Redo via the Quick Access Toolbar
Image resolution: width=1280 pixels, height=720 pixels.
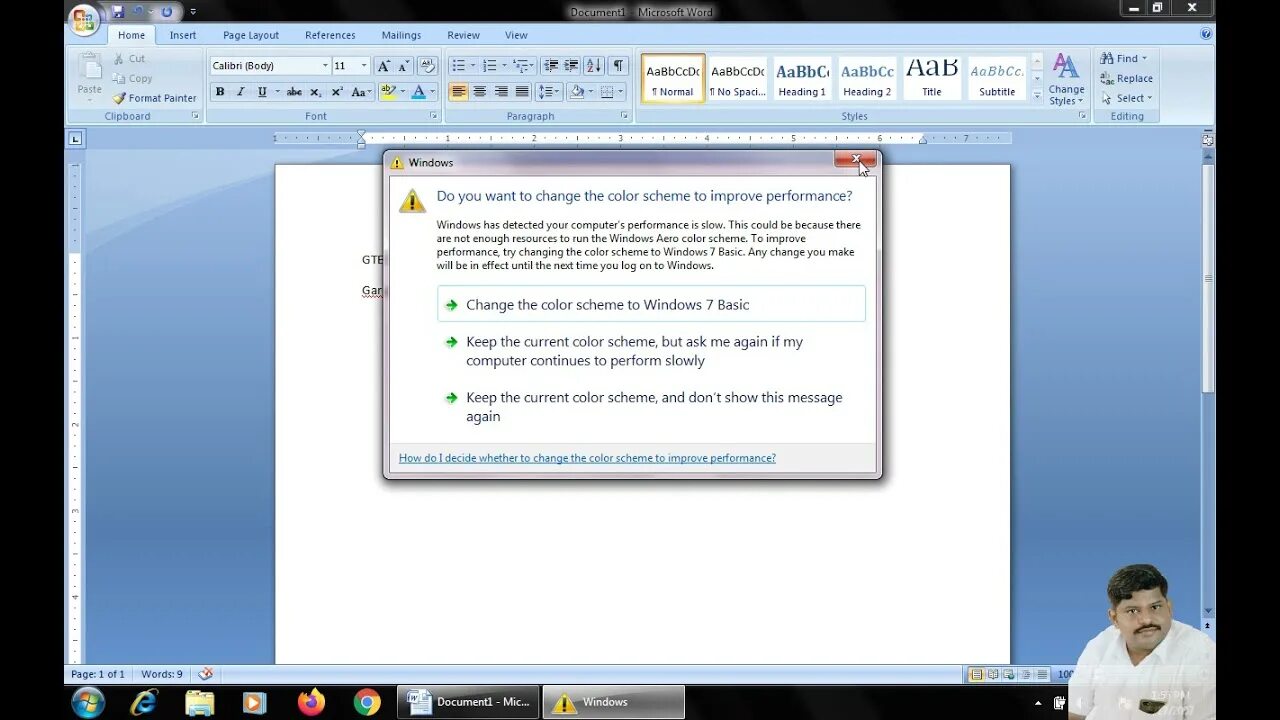(167, 12)
